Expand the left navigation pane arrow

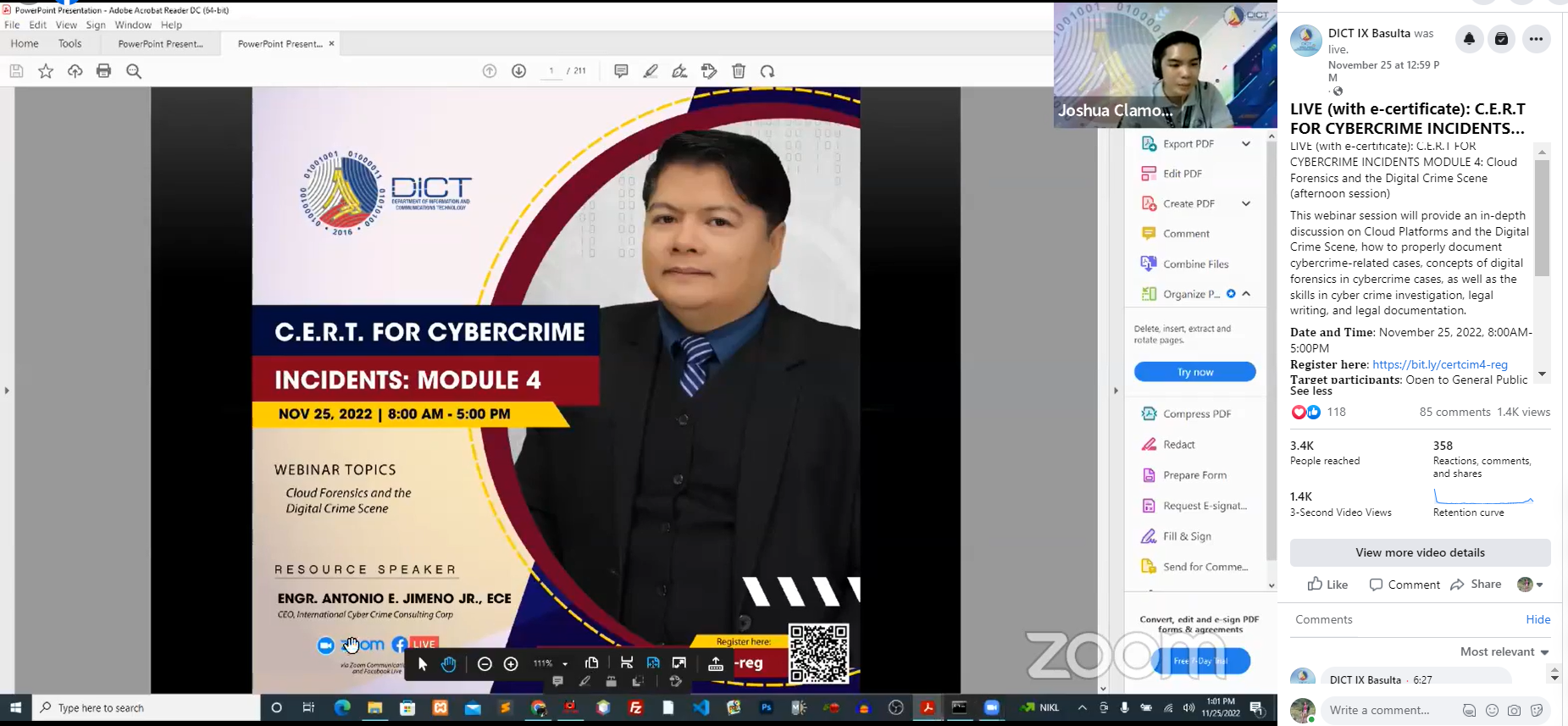tap(7, 391)
